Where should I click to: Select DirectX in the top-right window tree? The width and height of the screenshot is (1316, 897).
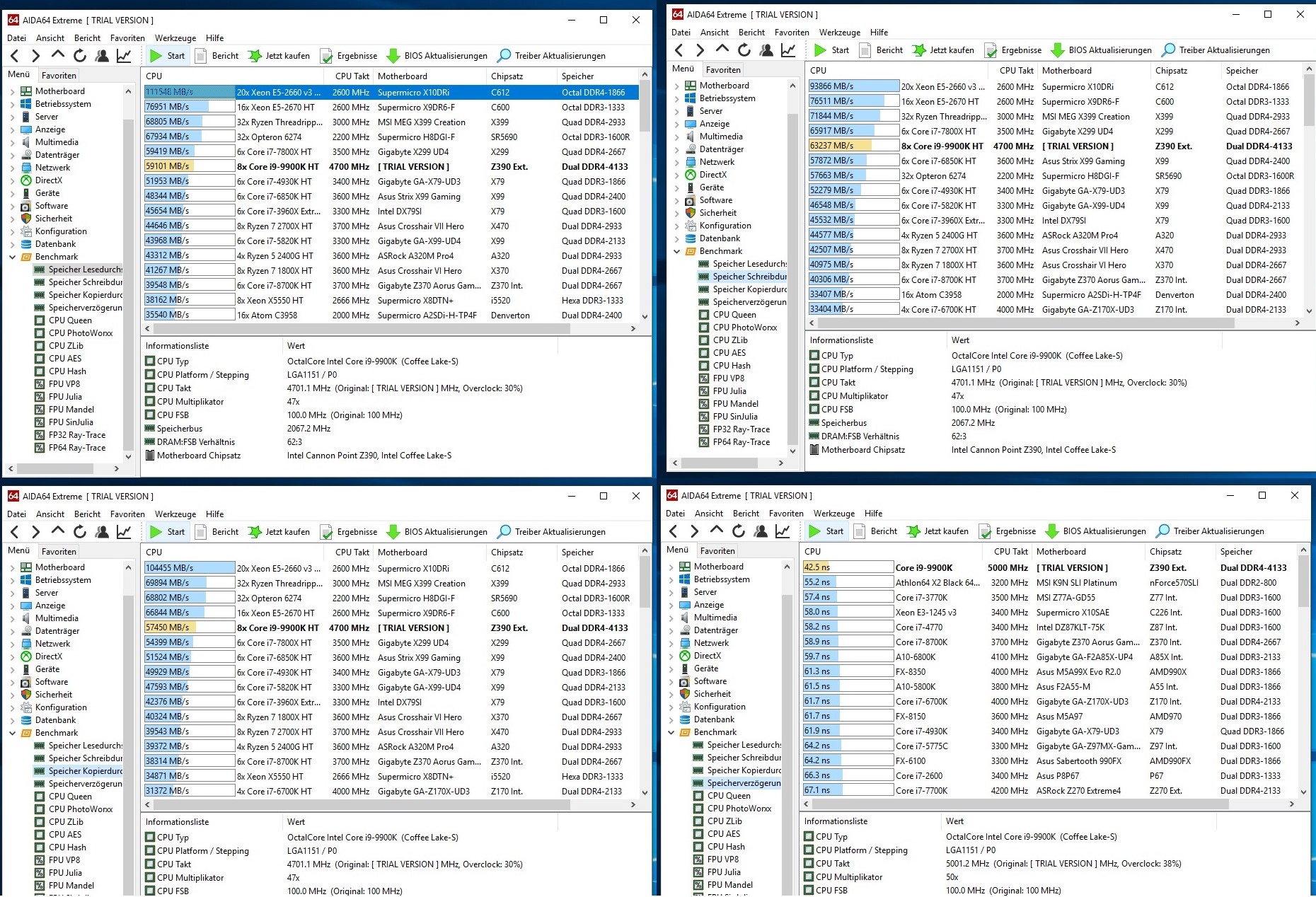pos(712,175)
